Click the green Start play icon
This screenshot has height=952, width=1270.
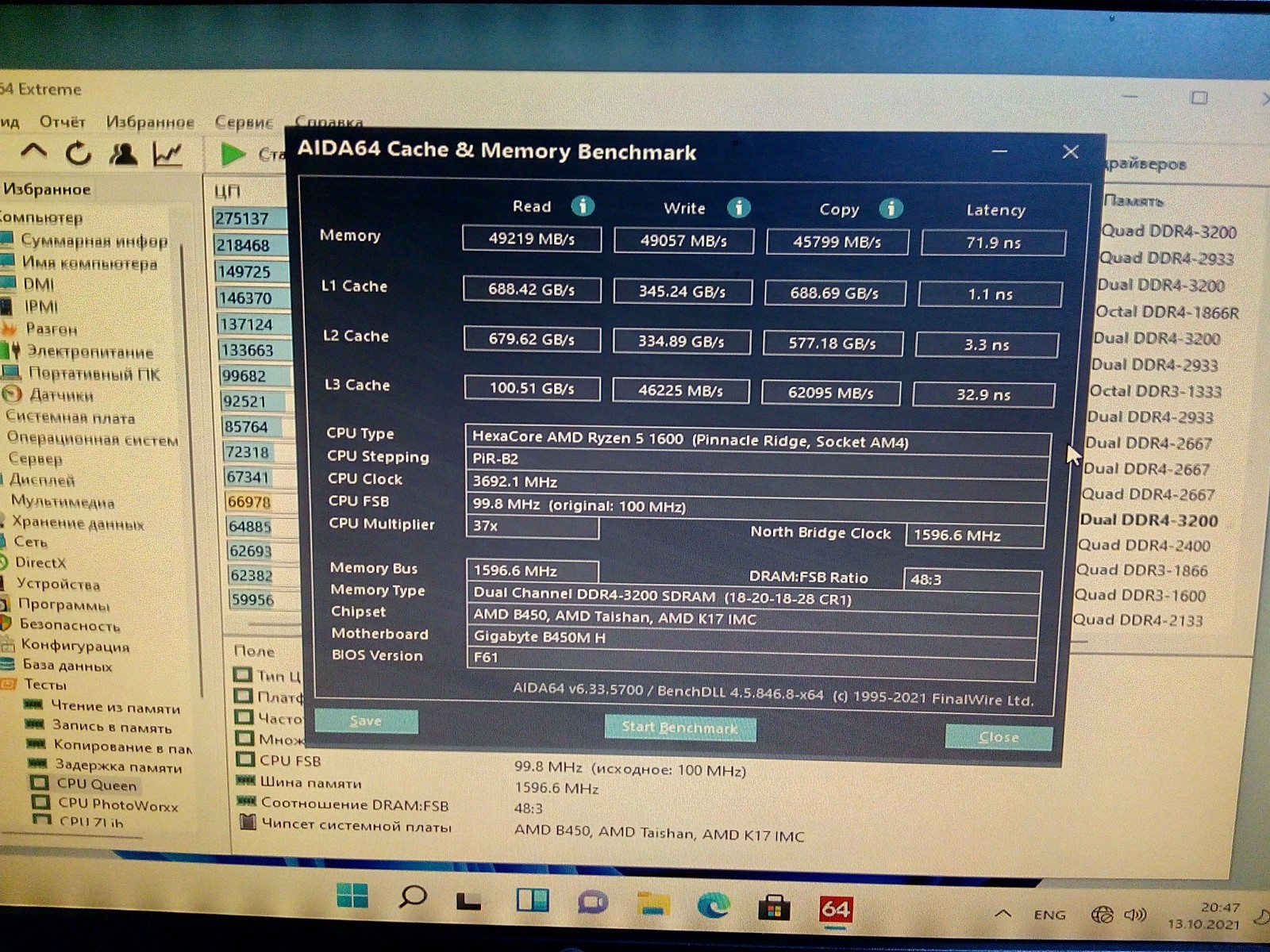click(x=233, y=154)
